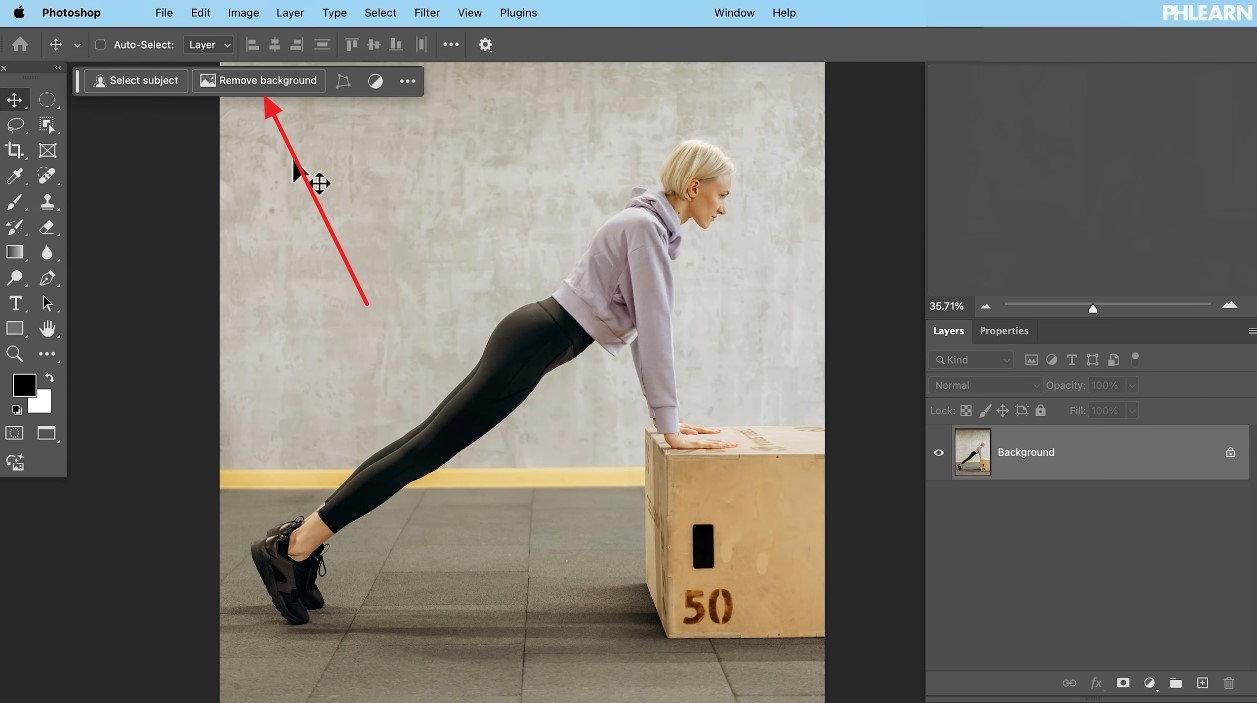Change the screen mode
This screenshot has width=1257, height=703.
(x=47, y=433)
